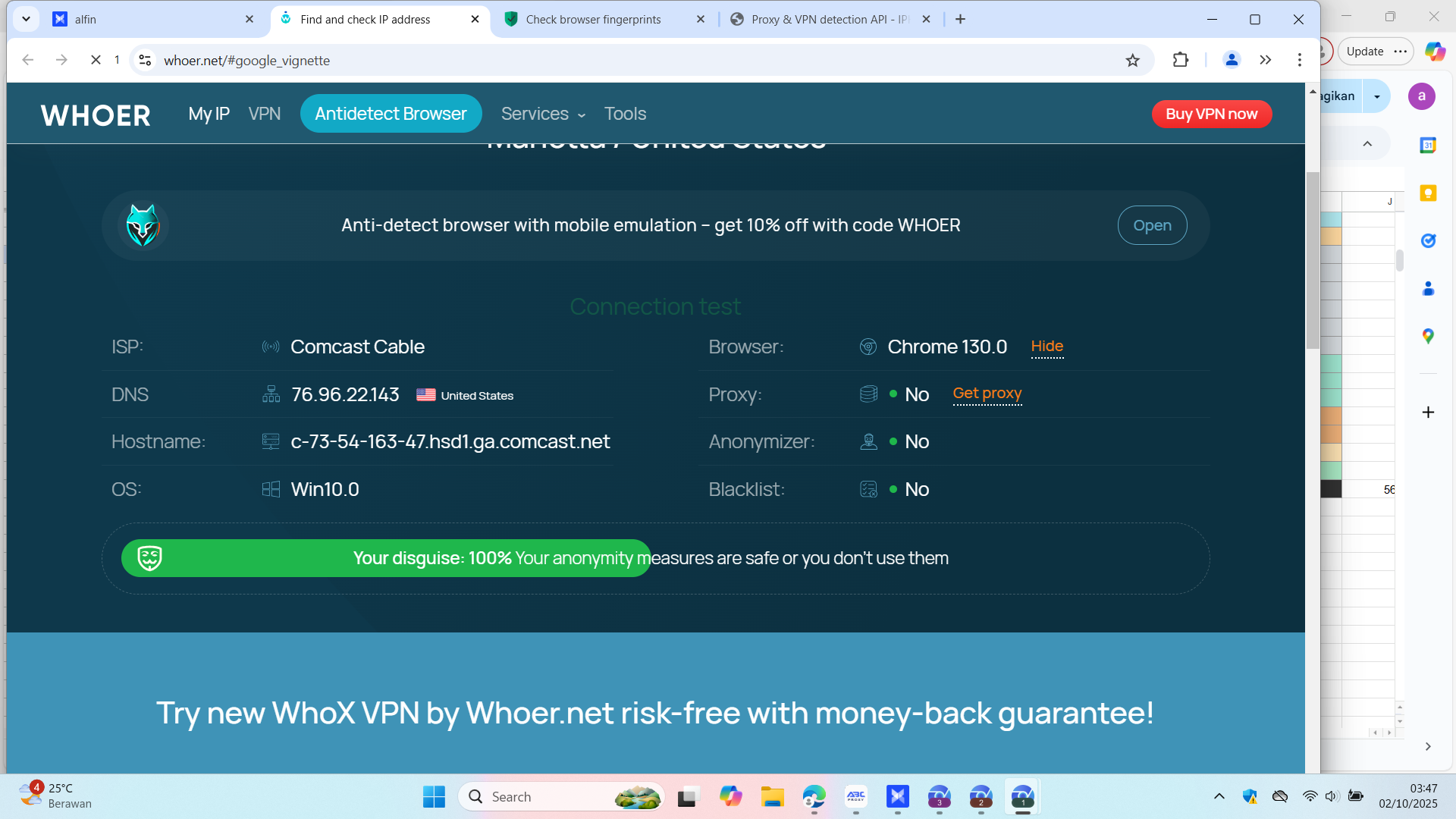
Task: Open the tab search dropdown arrow
Action: point(26,19)
